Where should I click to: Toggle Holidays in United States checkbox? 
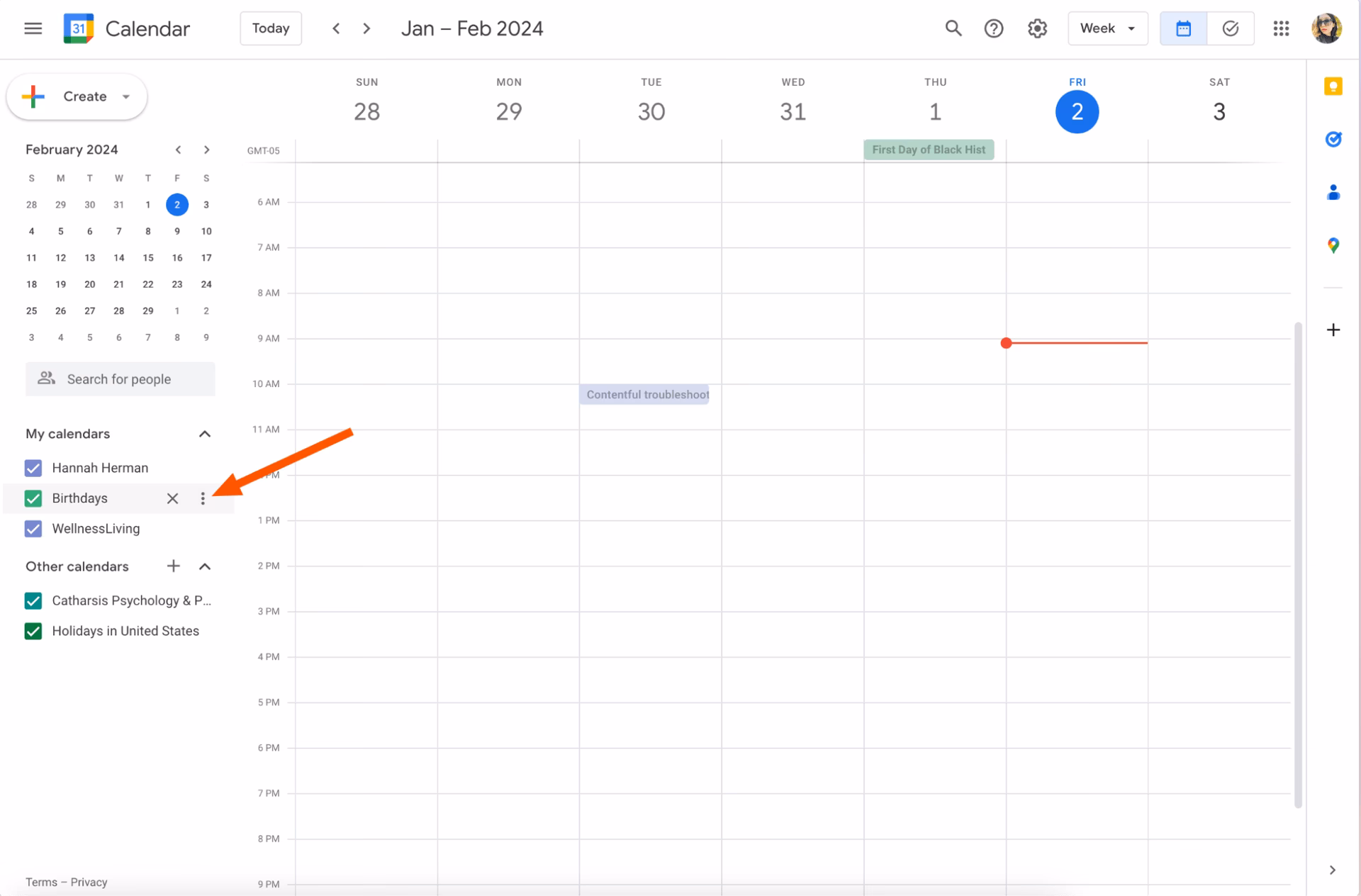(33, 631)
